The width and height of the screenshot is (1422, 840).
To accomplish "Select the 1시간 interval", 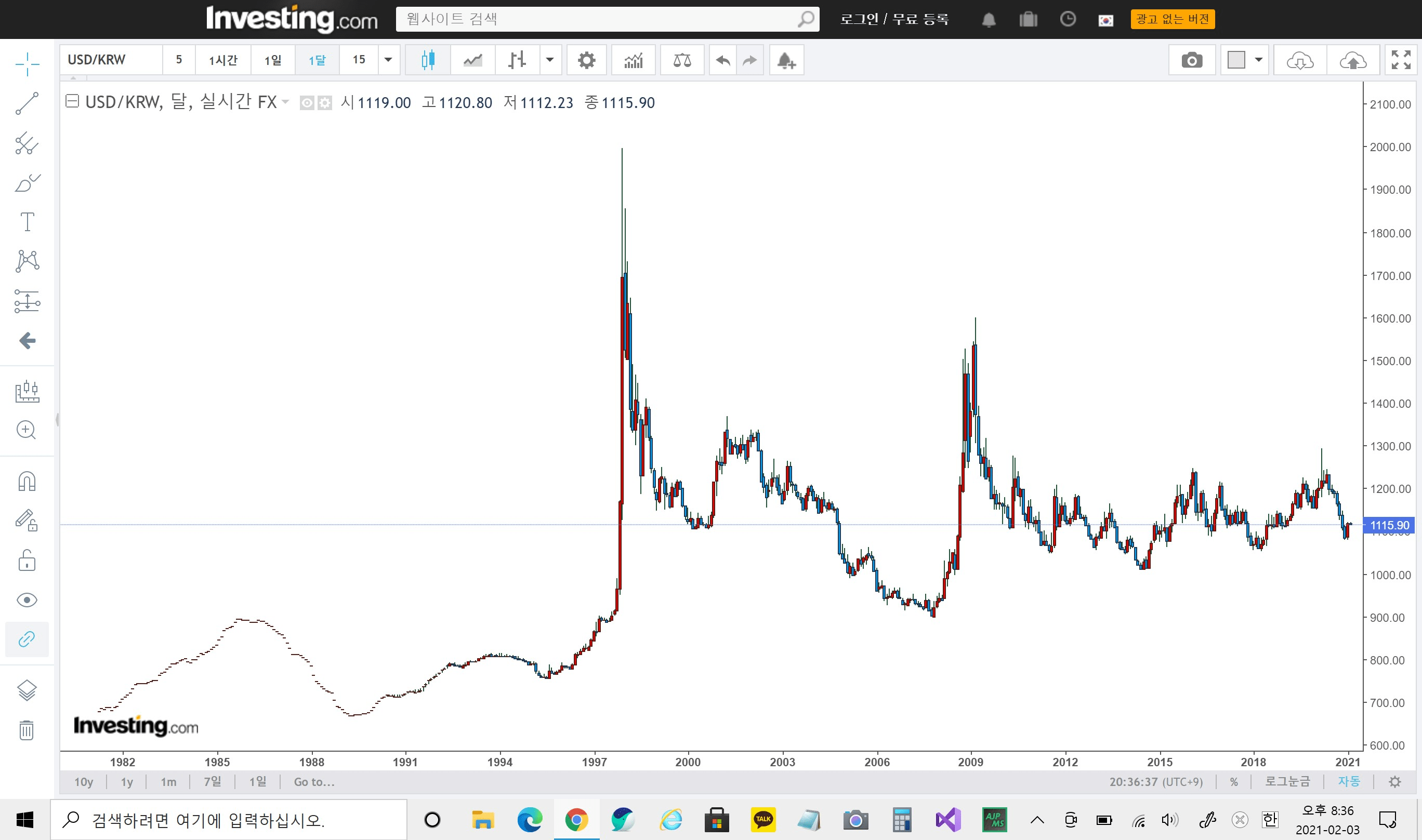I will [x=223, y=60].
